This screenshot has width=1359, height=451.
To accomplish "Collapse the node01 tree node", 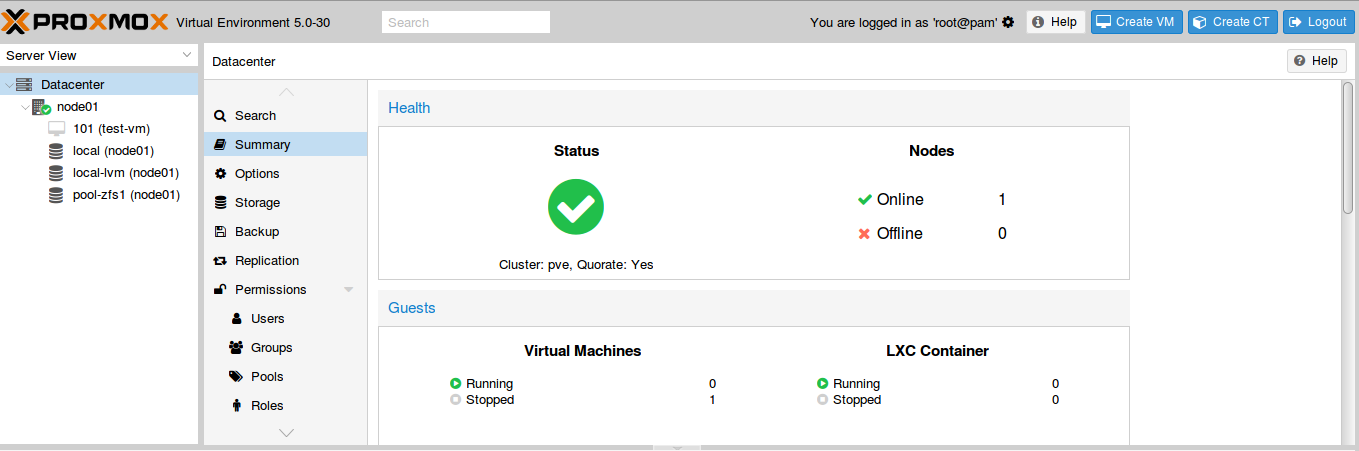I will [x=25, y=107].
